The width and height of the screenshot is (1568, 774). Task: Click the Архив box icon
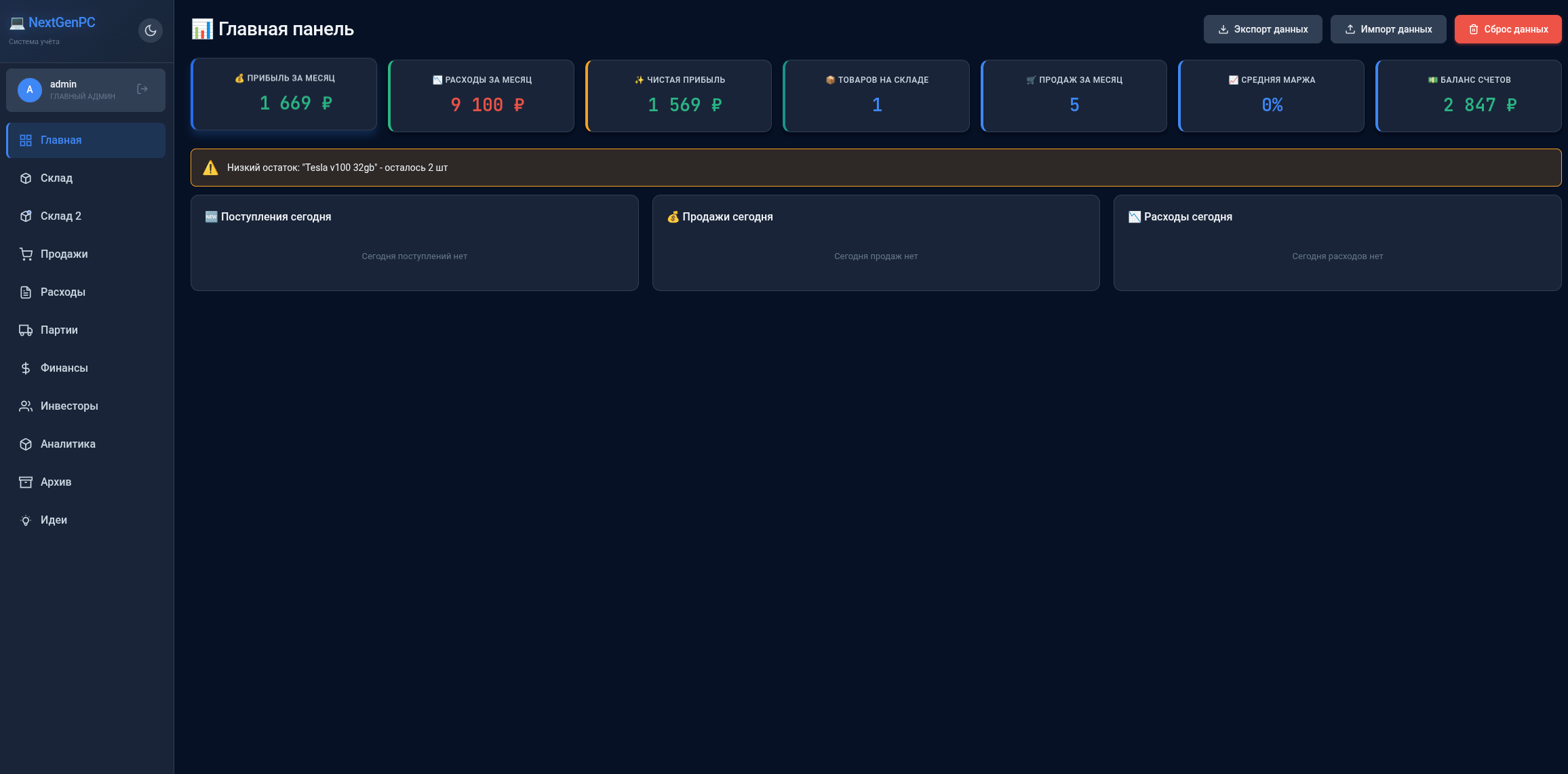pyautogui.click(x=26, y=482)
